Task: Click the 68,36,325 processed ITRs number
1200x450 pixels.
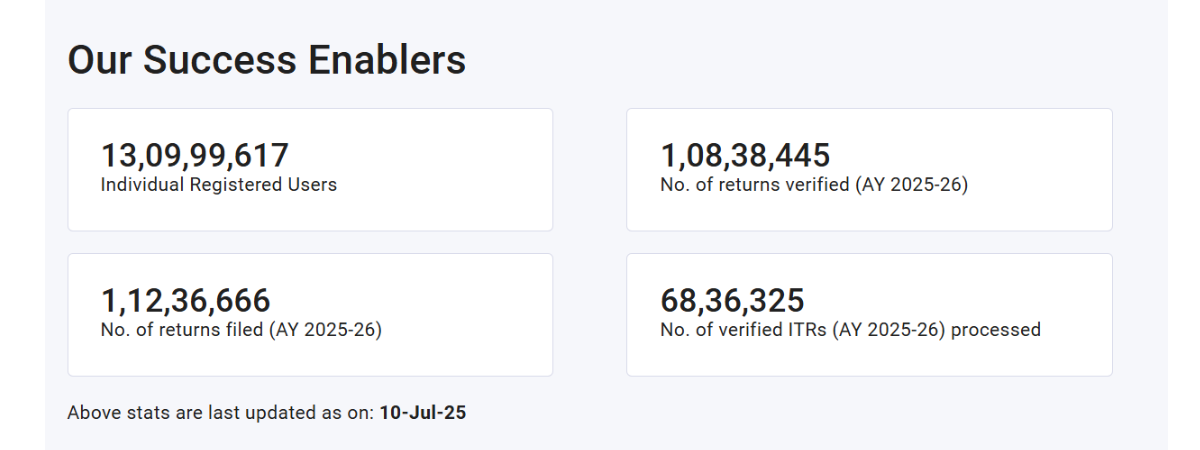Action: [x=733, y=301]
